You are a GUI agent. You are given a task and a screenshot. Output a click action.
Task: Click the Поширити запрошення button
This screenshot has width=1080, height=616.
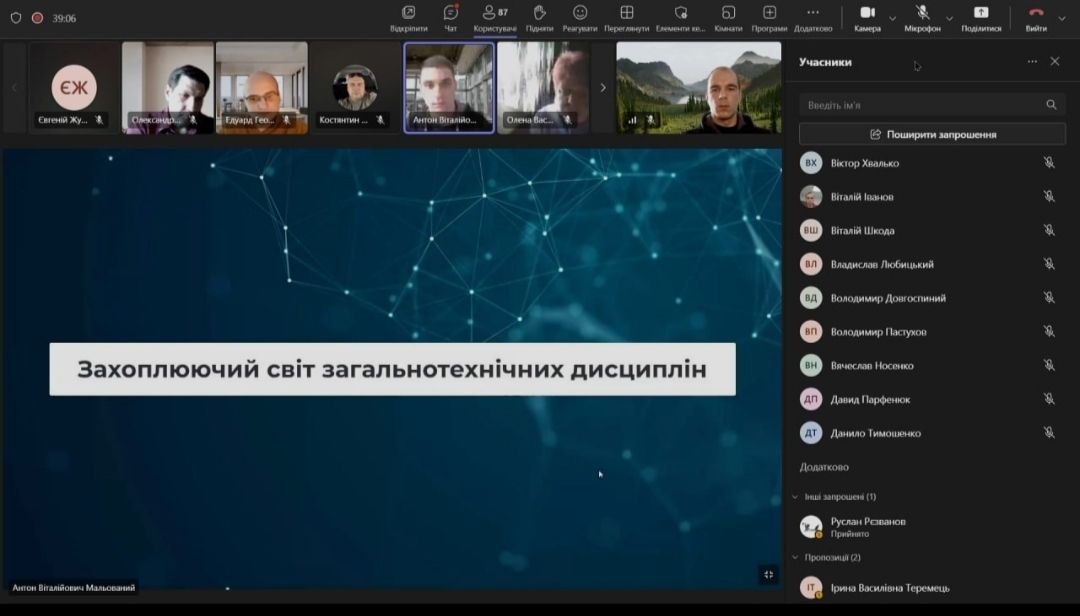point(932,134)
